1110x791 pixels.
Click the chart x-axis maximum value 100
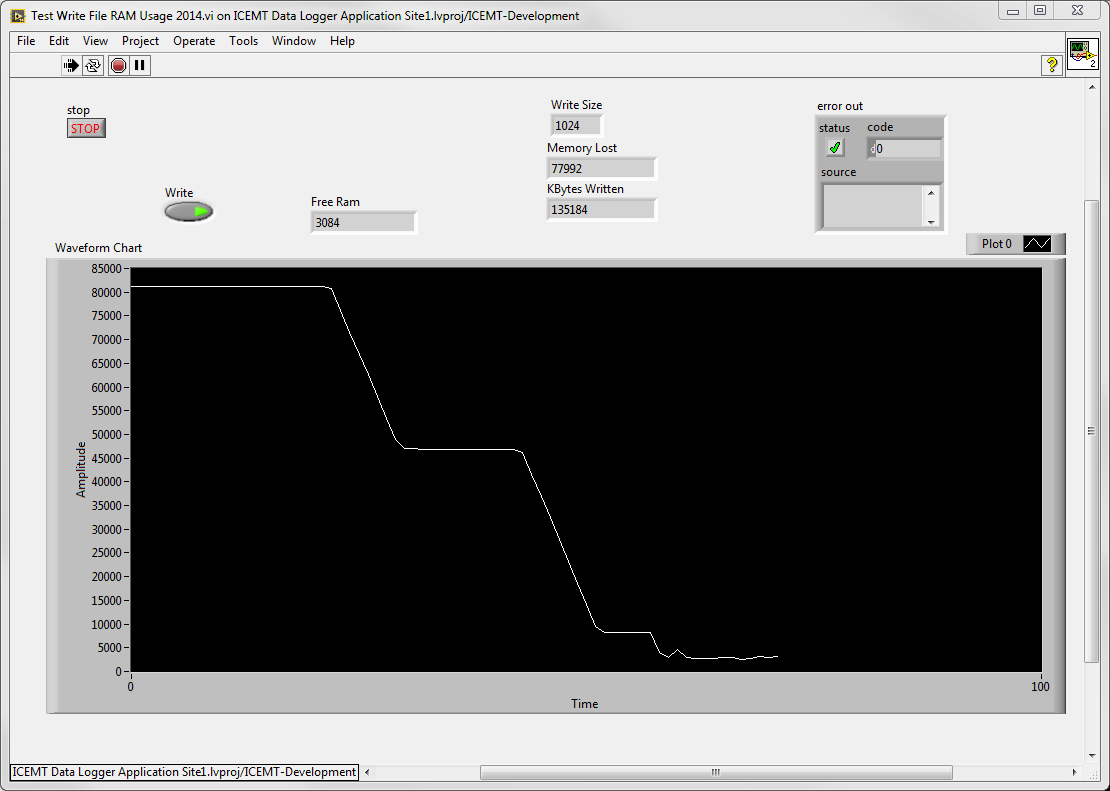[1040, 686]
